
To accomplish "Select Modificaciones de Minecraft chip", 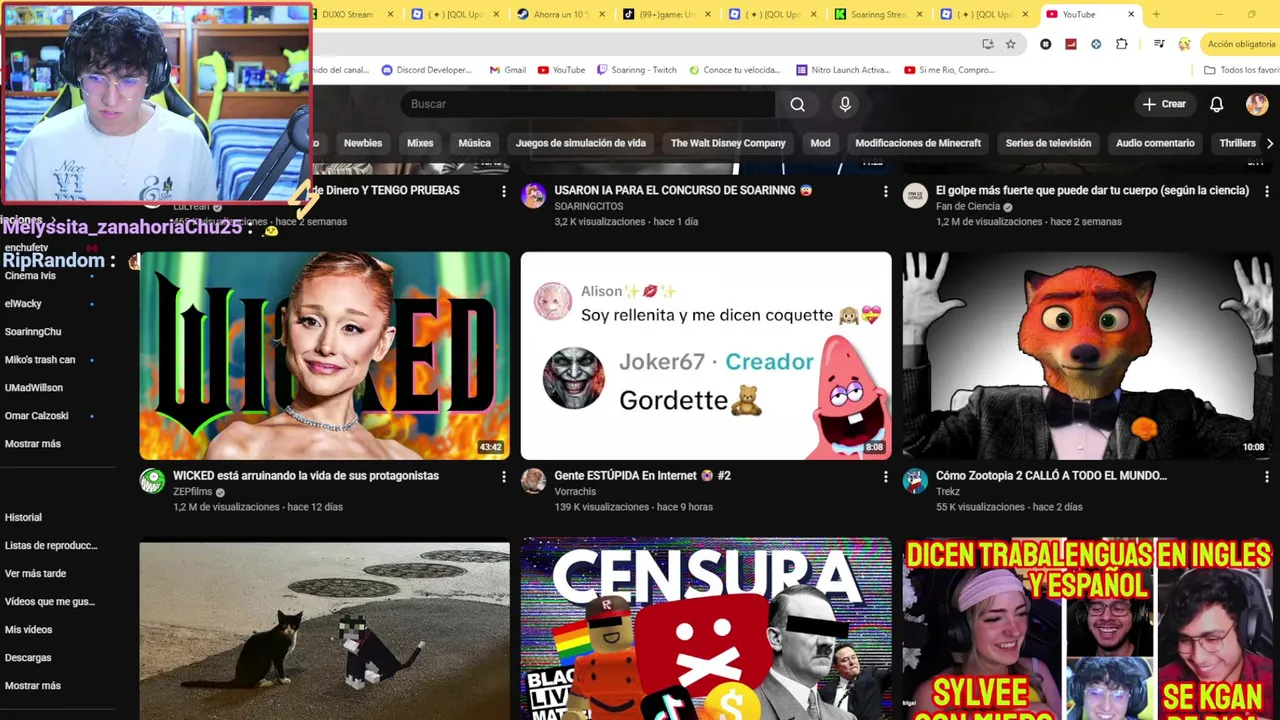I will pos(918,143).
